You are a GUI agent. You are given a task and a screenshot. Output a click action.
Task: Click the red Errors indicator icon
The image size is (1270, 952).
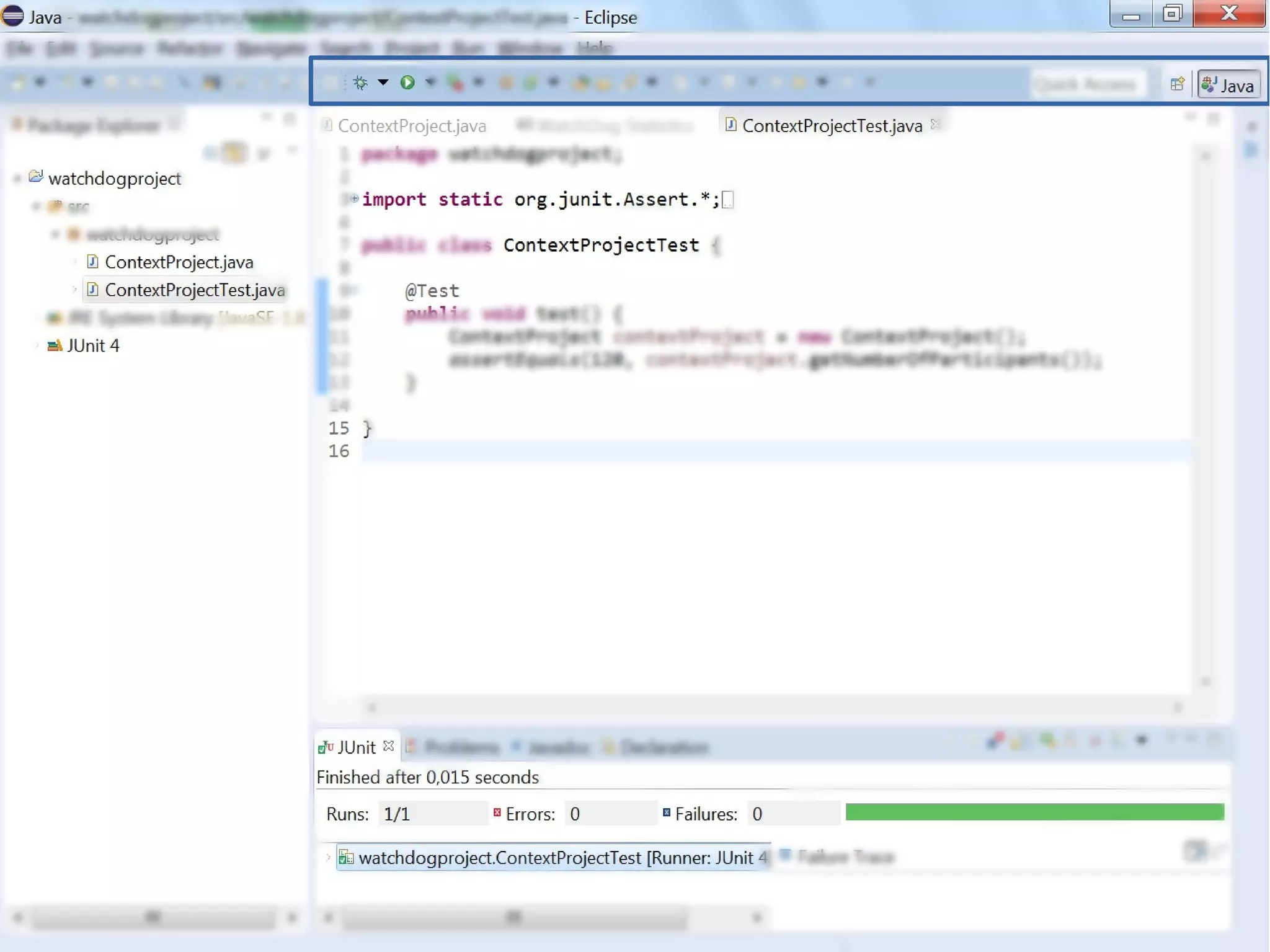[x=497, y=812]
